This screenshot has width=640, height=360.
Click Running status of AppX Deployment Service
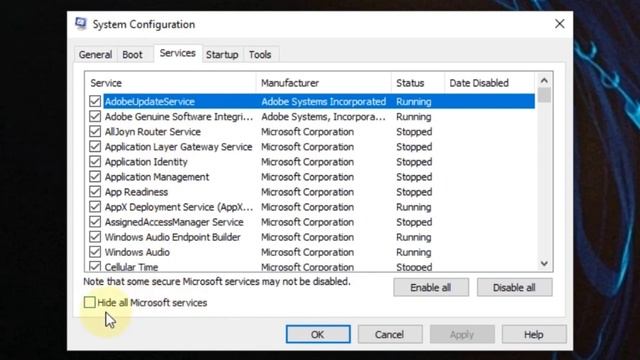(413, 207)
